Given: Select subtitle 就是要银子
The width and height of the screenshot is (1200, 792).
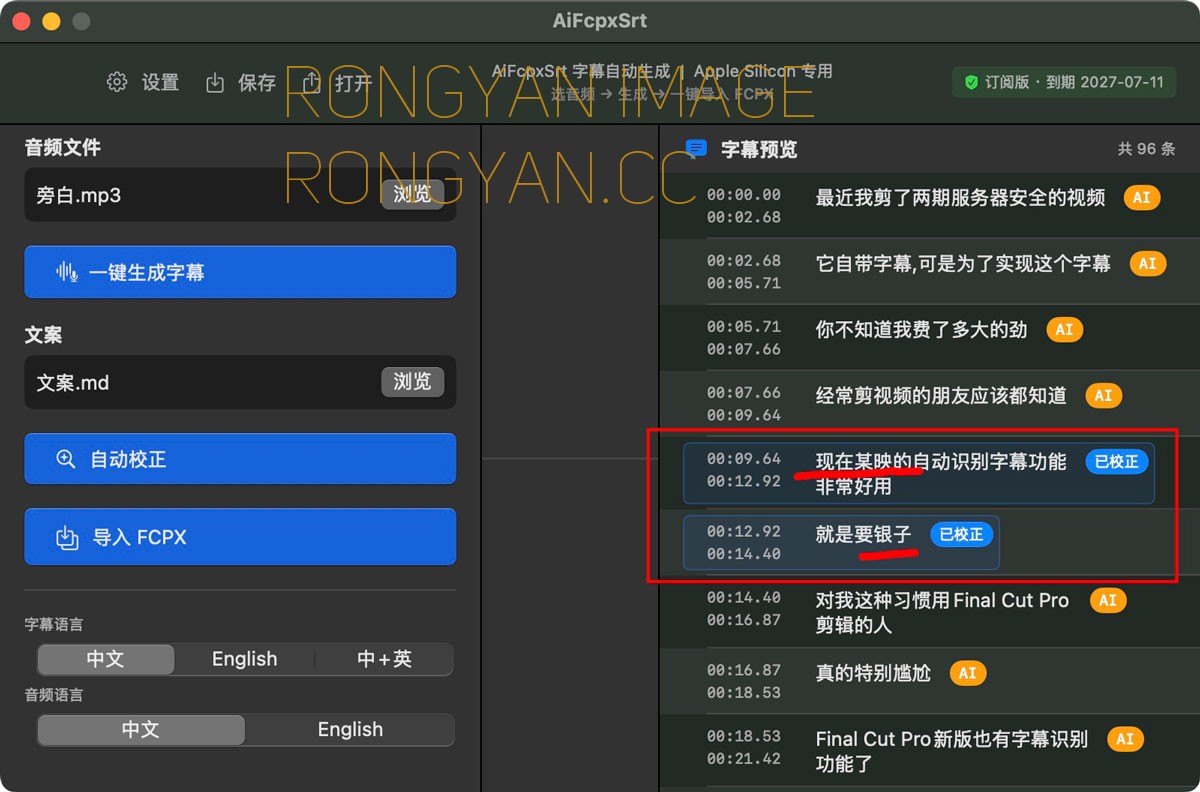Looking at the screenshot, I should point(863,535).
